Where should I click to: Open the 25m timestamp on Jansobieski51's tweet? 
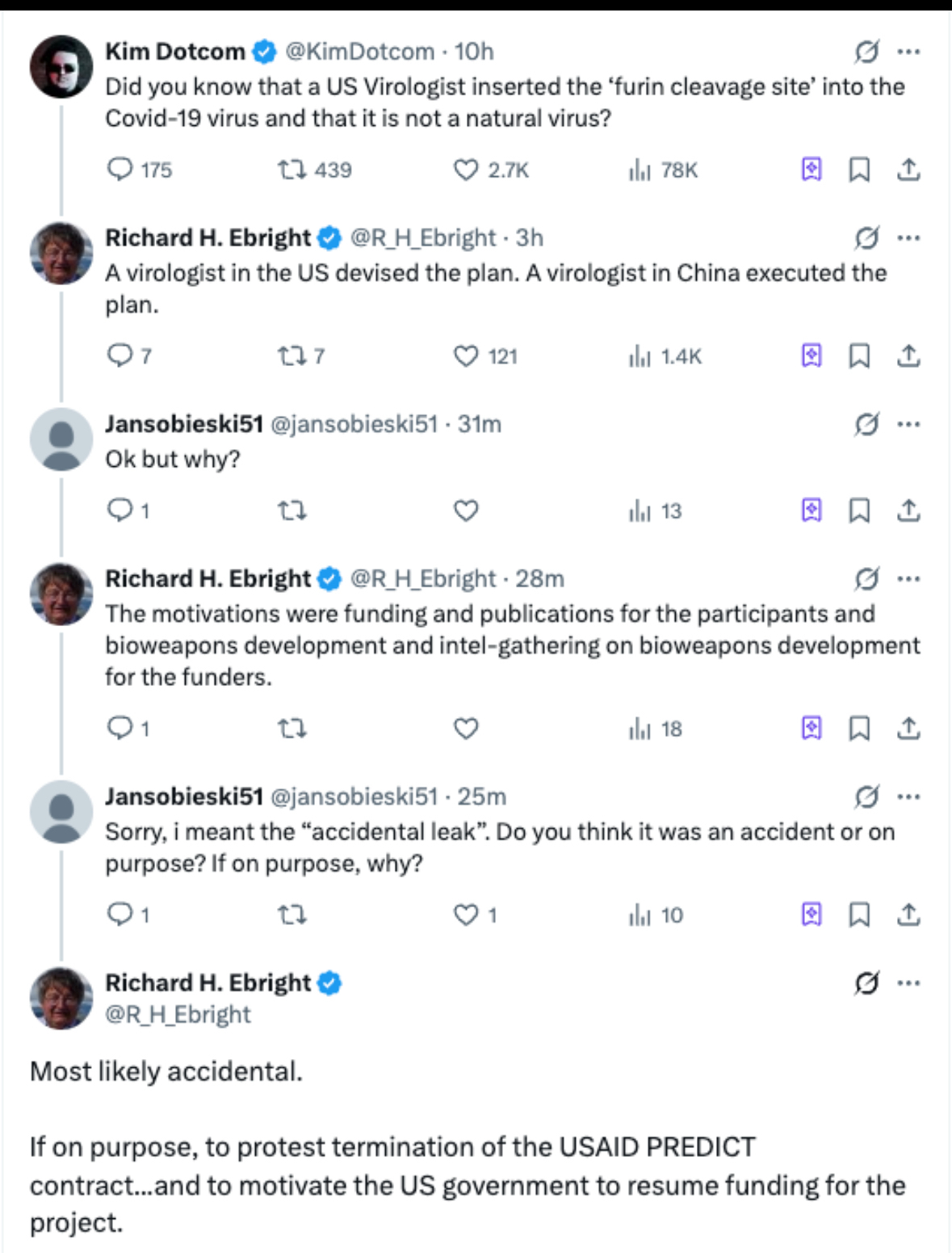(x=482, y=797)
